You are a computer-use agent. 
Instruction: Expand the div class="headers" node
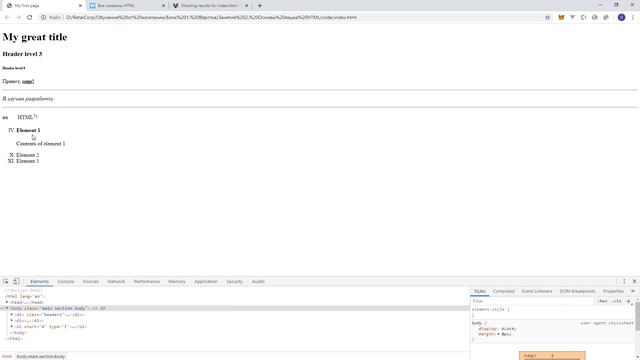pyautogui.click(x=12, y=315)
